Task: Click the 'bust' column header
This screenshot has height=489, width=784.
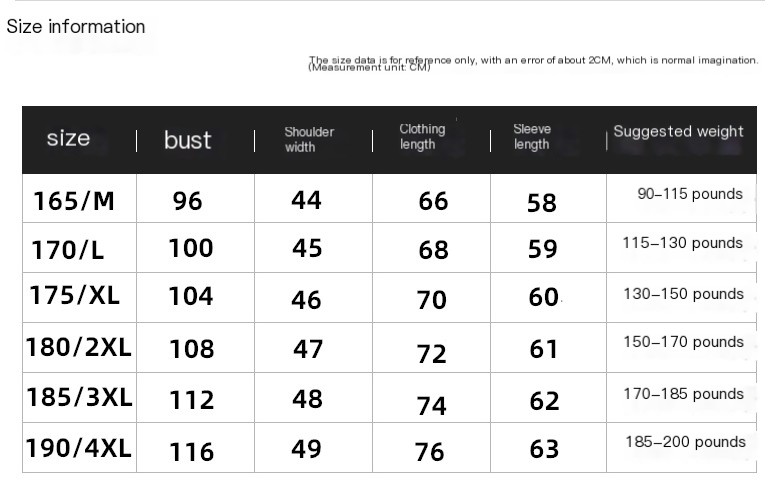Action: pyautogui.click(x=188, y=140)
